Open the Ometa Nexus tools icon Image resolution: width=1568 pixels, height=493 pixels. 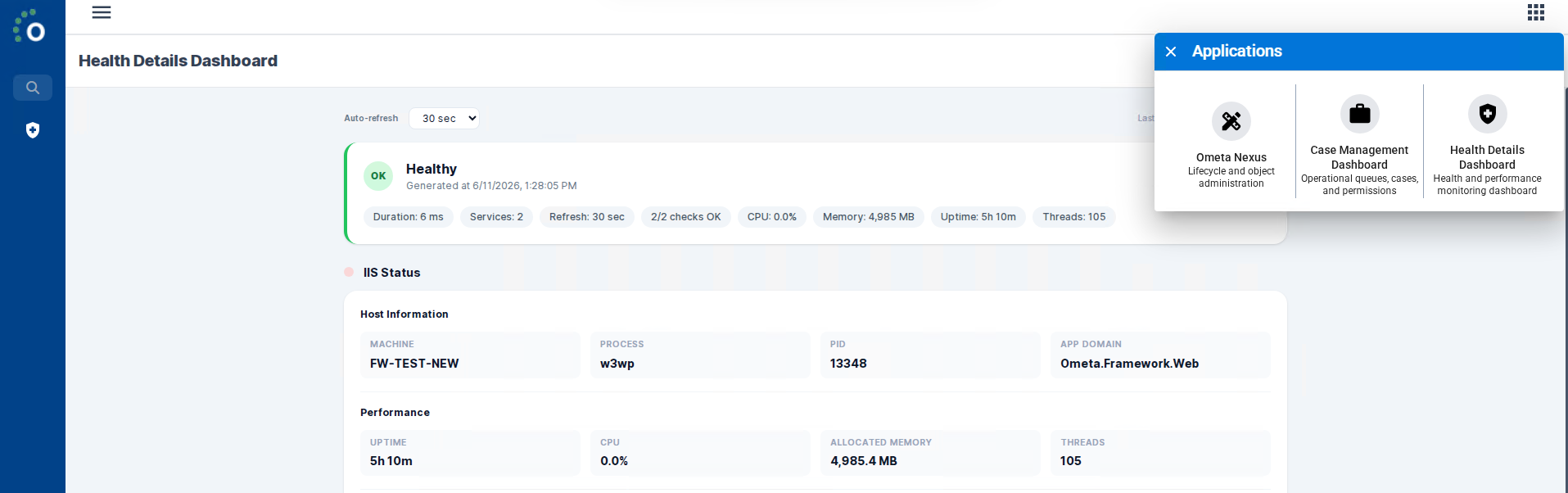1231,121
